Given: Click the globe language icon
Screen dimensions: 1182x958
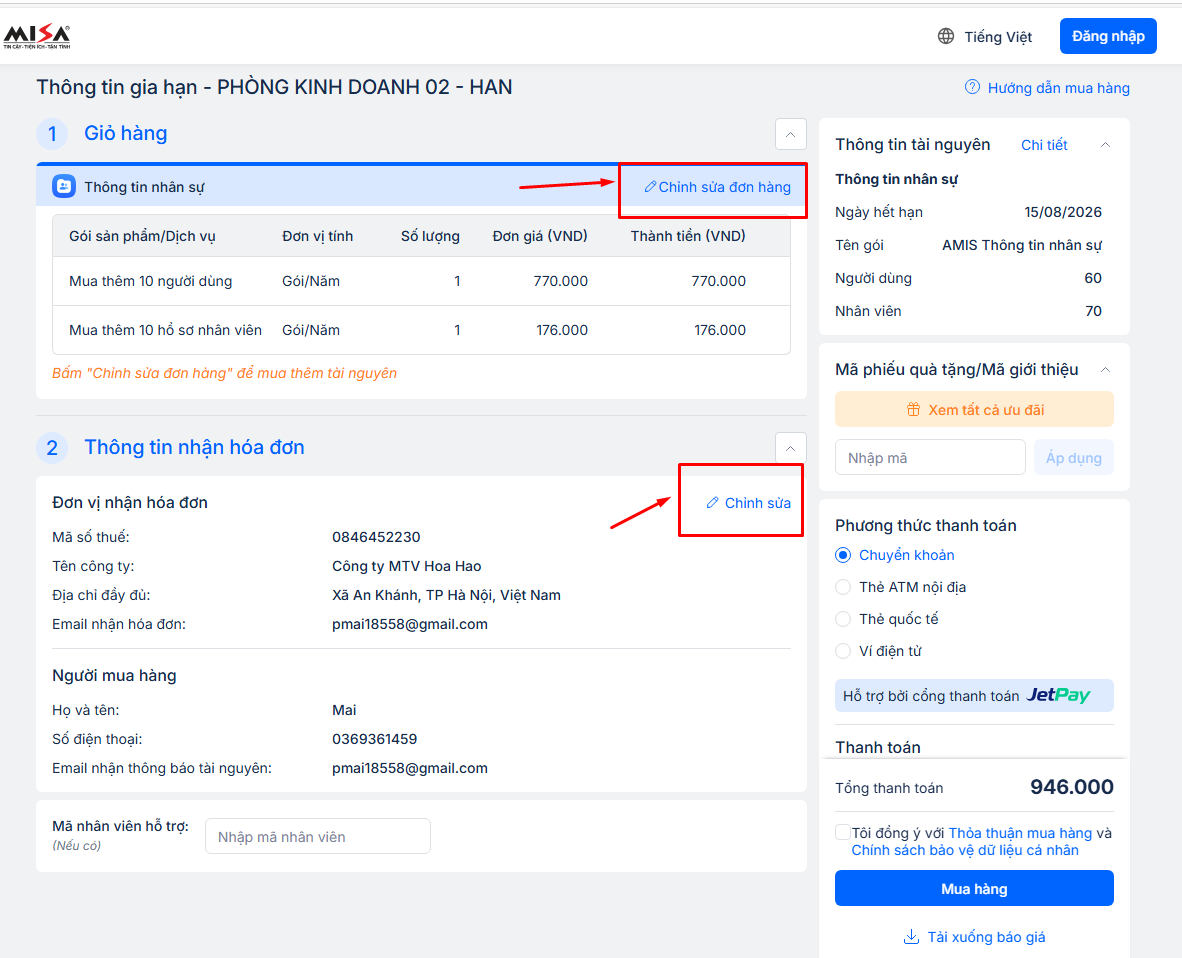Looking at the screenshot, I should point(945,37).
